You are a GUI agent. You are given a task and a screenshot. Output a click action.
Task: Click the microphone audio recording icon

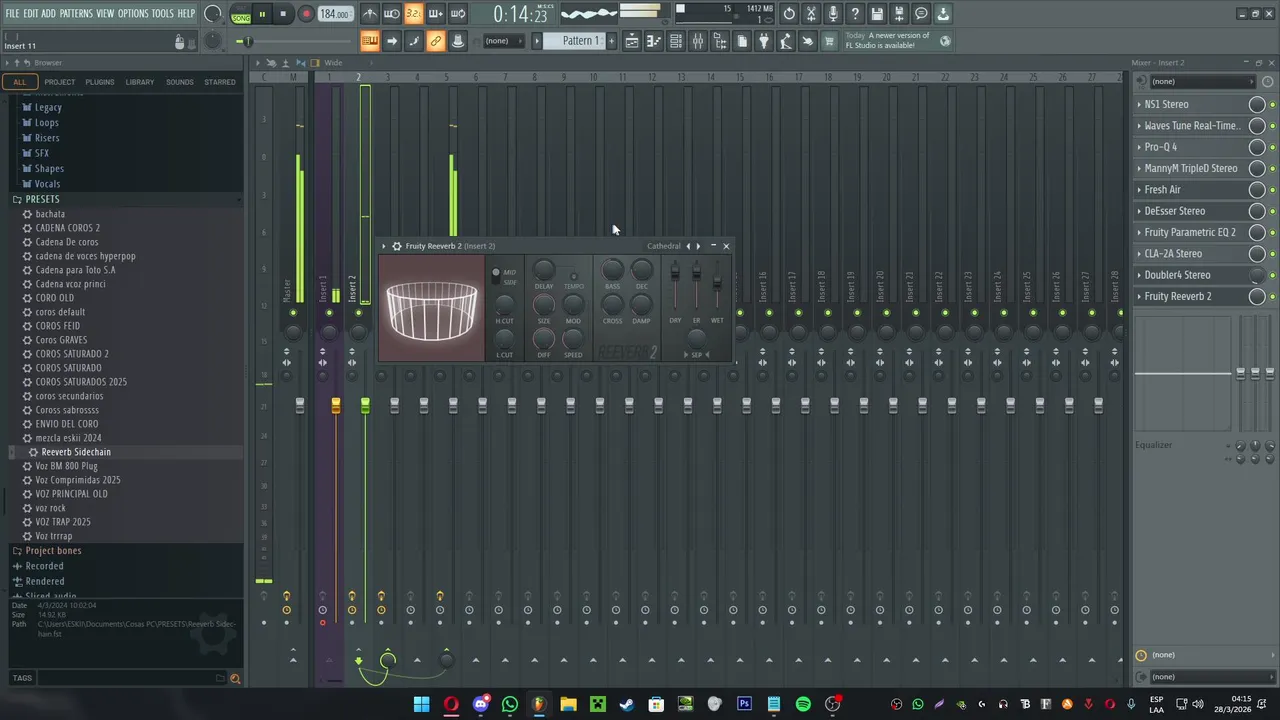[x=833, y=14]
